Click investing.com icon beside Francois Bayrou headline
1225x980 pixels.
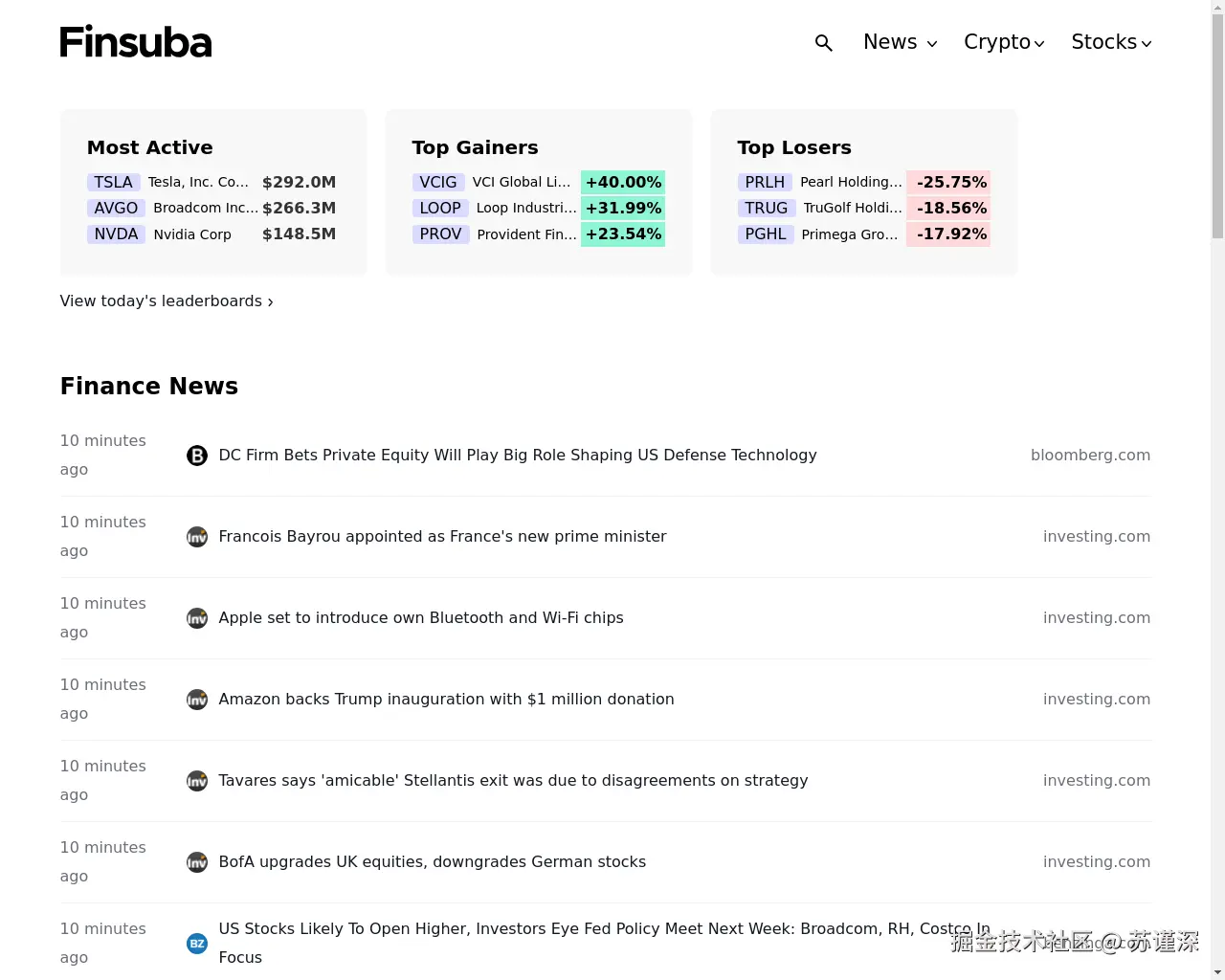point(197,537)
